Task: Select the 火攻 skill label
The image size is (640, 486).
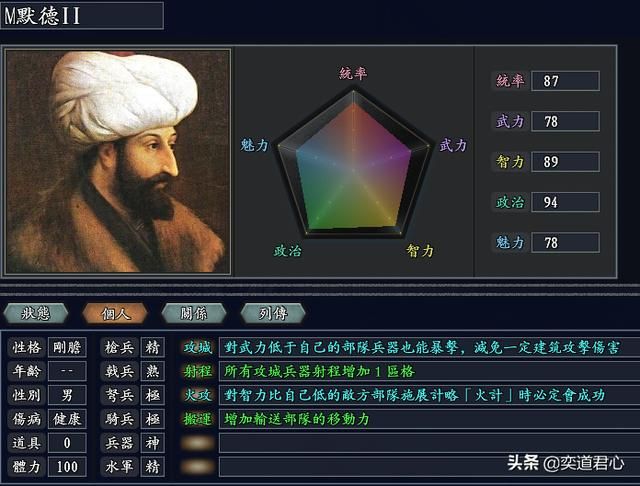Action: point(198,395)
